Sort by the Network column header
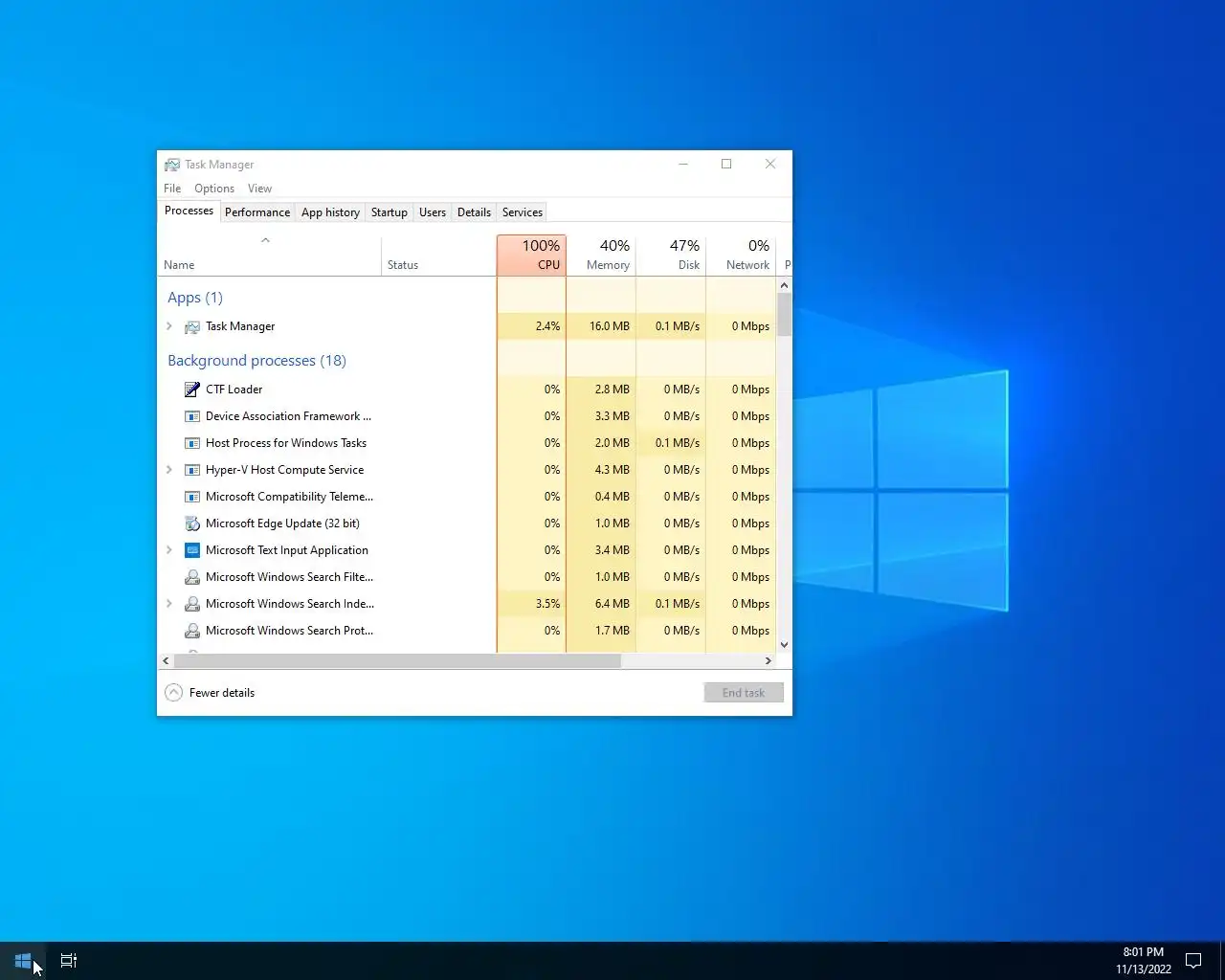The image size is (1225, 980). click(741, 256)
